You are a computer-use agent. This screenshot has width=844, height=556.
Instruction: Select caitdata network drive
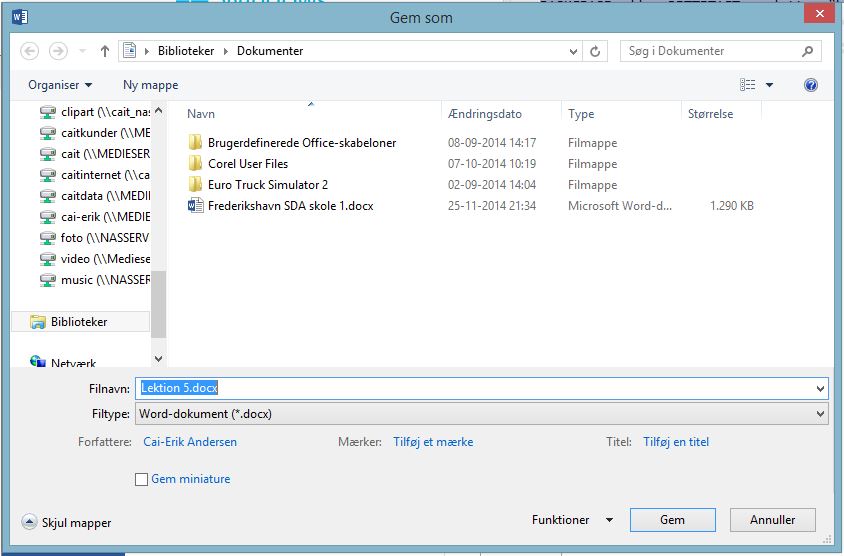point(95,196)
